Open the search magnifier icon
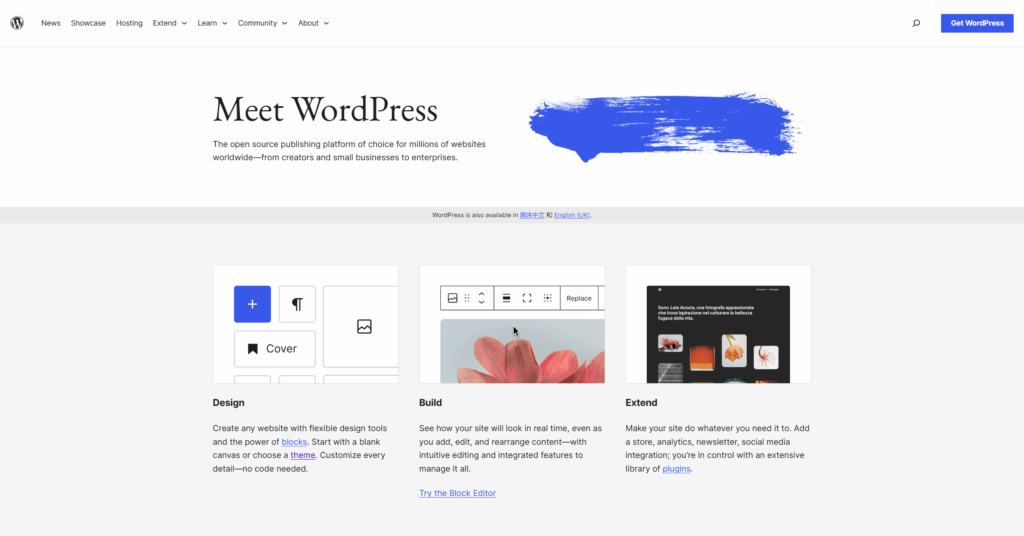Viewport: 1024px width, 536px height. 916,23
